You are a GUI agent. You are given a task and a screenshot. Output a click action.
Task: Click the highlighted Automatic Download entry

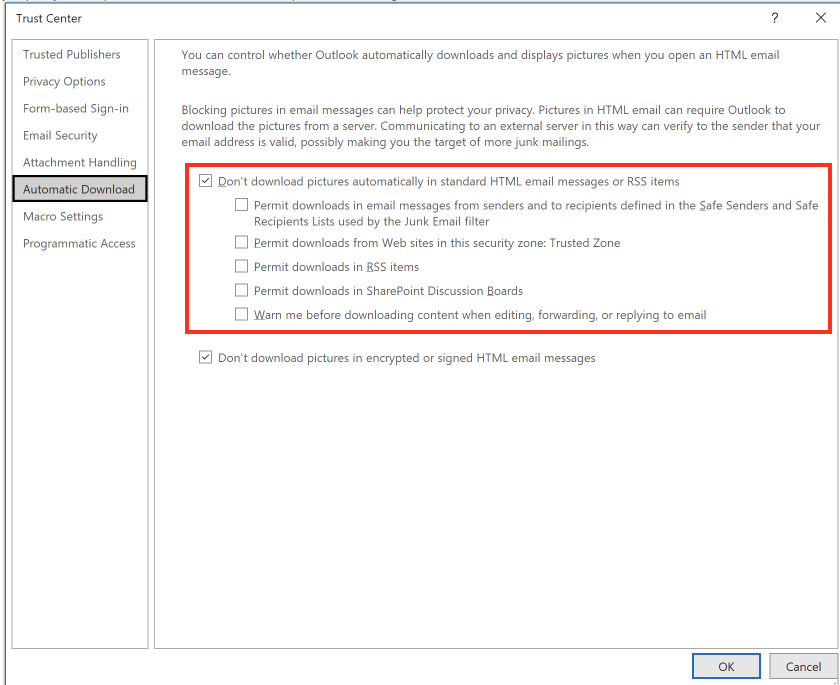(x=79, y=189)
